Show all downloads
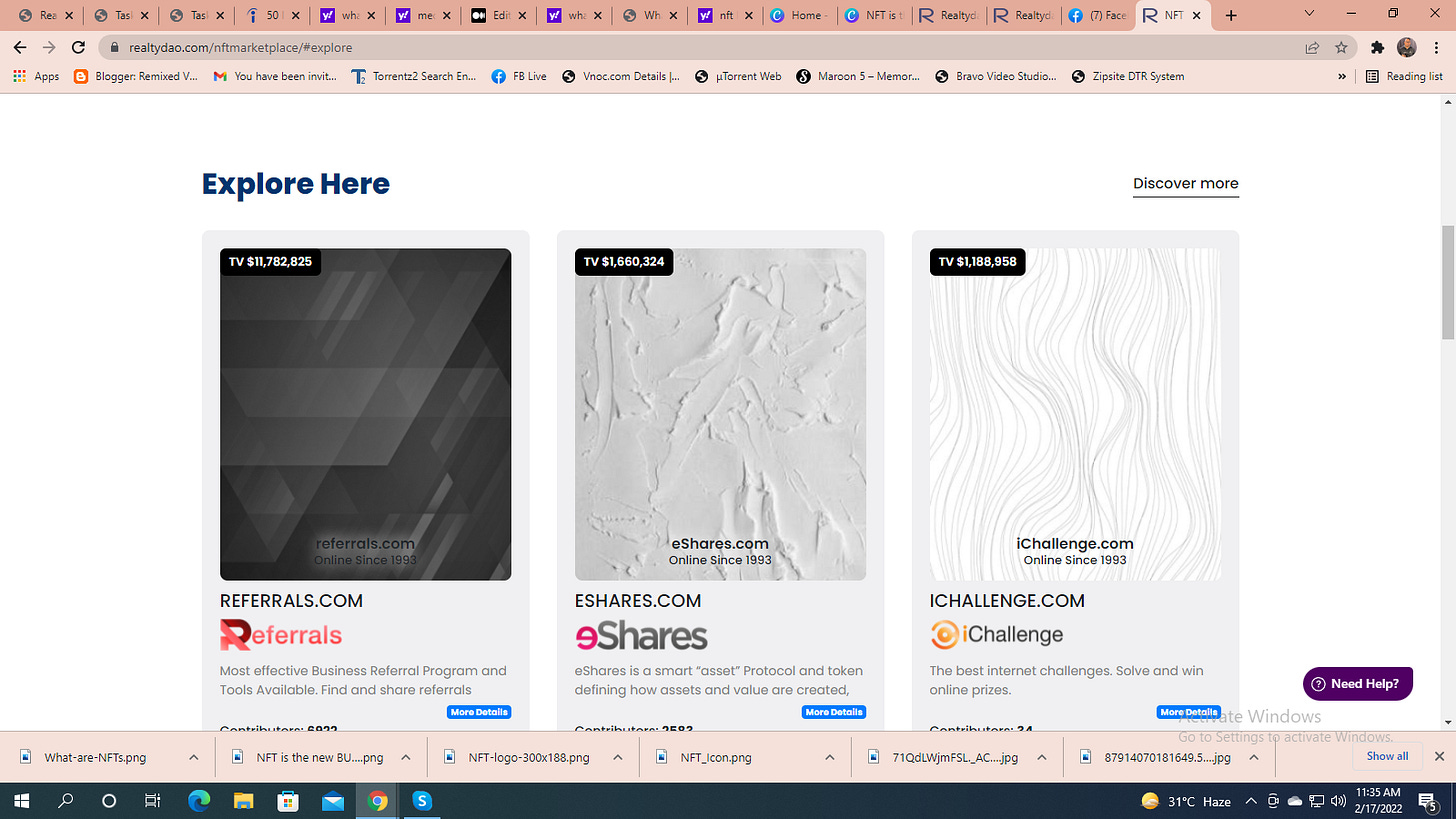The image size is (1456, 819). click(1387, 756)
